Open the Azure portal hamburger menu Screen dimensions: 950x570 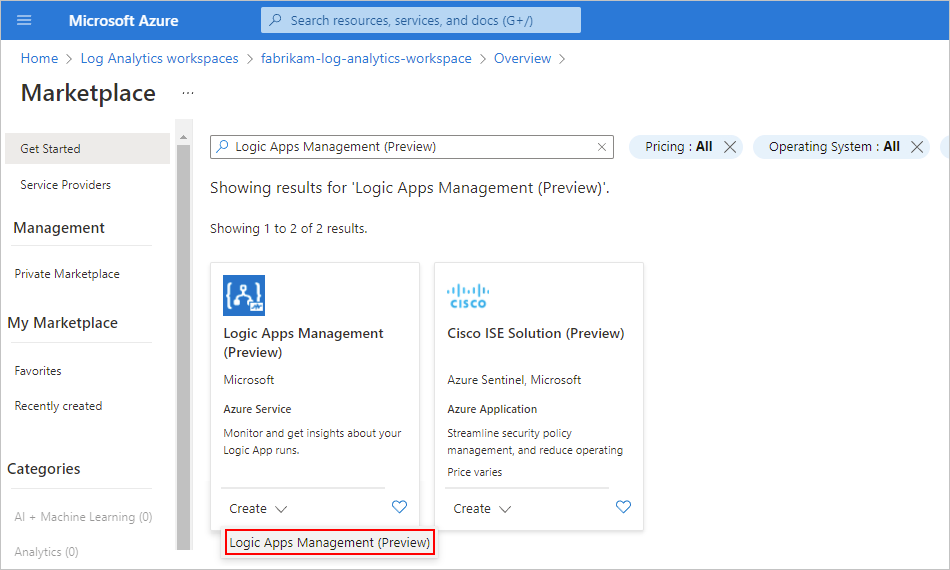tap(24, 20)
